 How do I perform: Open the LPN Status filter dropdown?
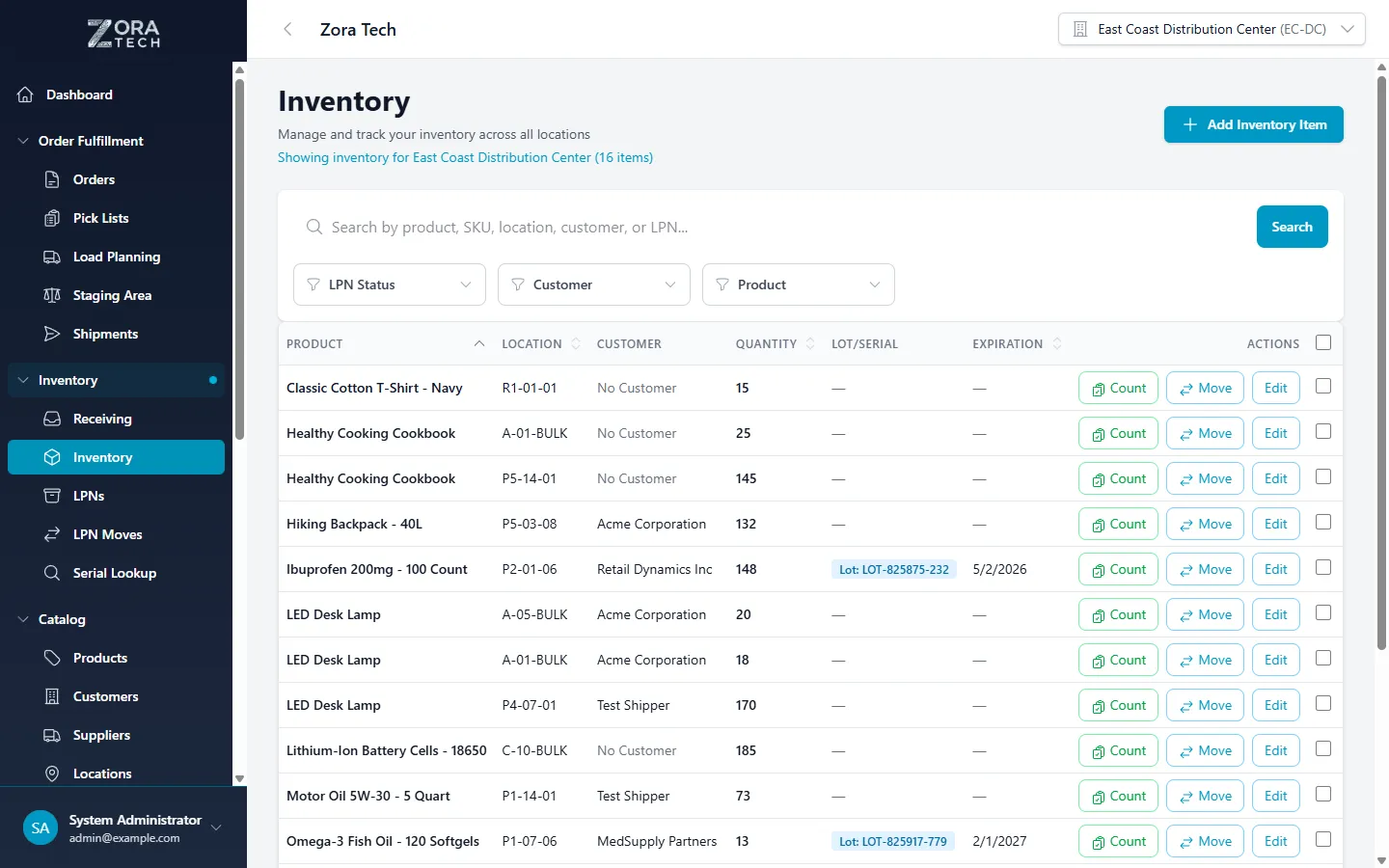coord(389,285)
